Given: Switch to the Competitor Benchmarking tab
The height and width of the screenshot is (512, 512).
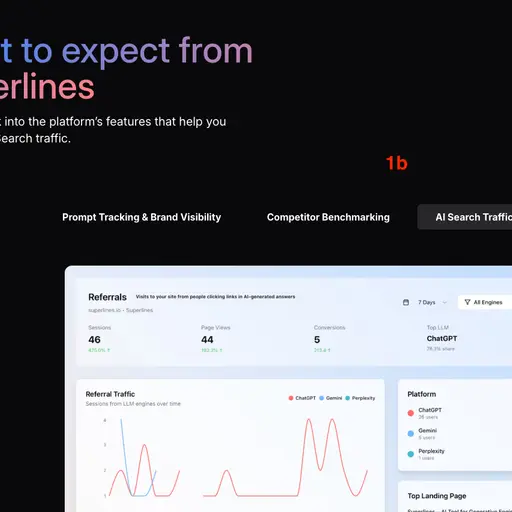Looking at the screenshot, I should [x=328, y=217].
